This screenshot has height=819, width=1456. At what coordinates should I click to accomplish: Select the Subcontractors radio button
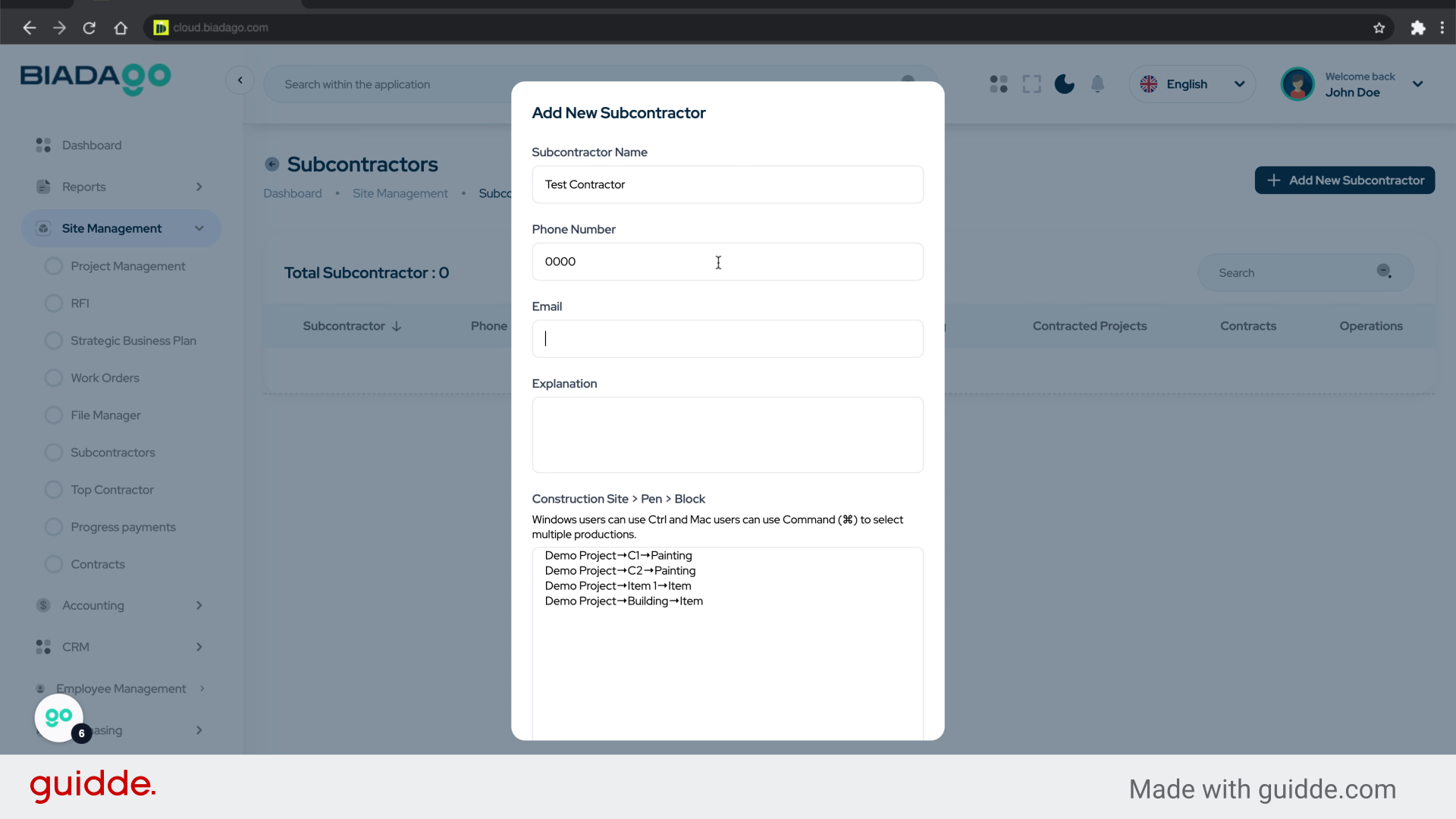click(53, 452)
